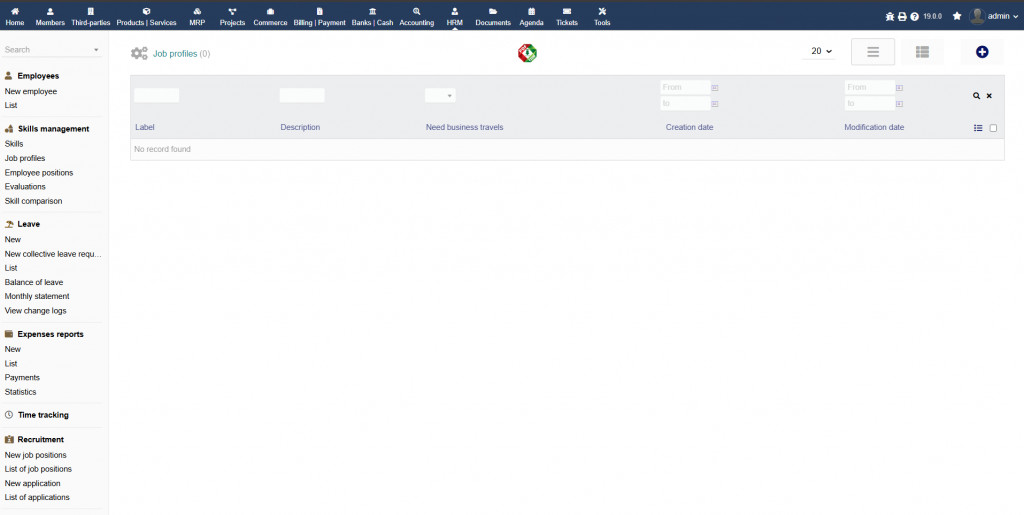The height and width of the screenshot is (515, 1024).
Task: Open the Accounting module
Action: [x=417, y=16]
